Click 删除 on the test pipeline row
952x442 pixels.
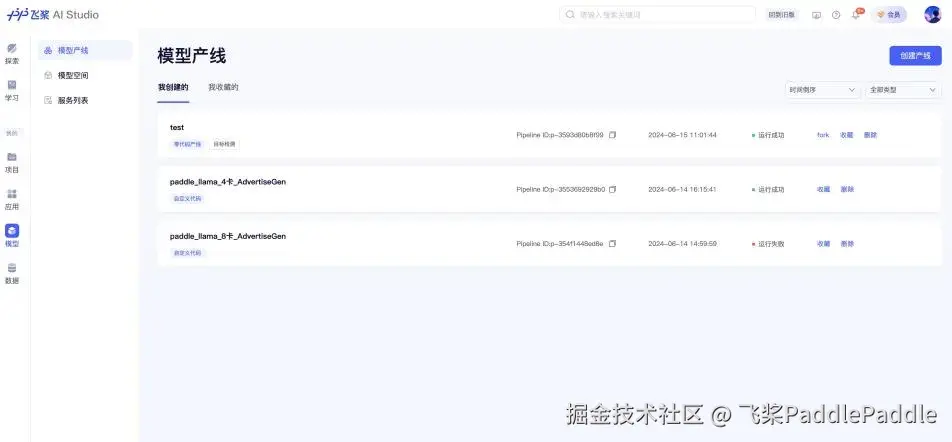(x=870, y=135)
